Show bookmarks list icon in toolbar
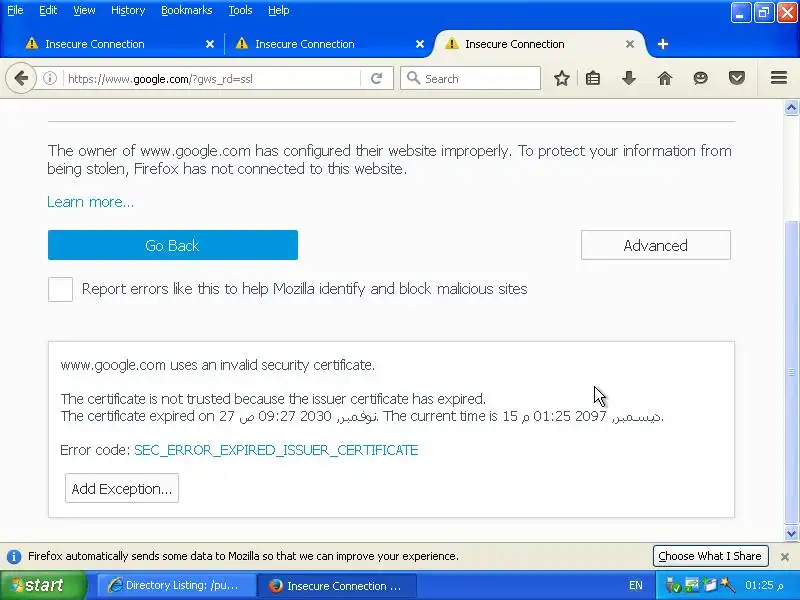This screenshot has width=800, height=600. click(593, 79)
